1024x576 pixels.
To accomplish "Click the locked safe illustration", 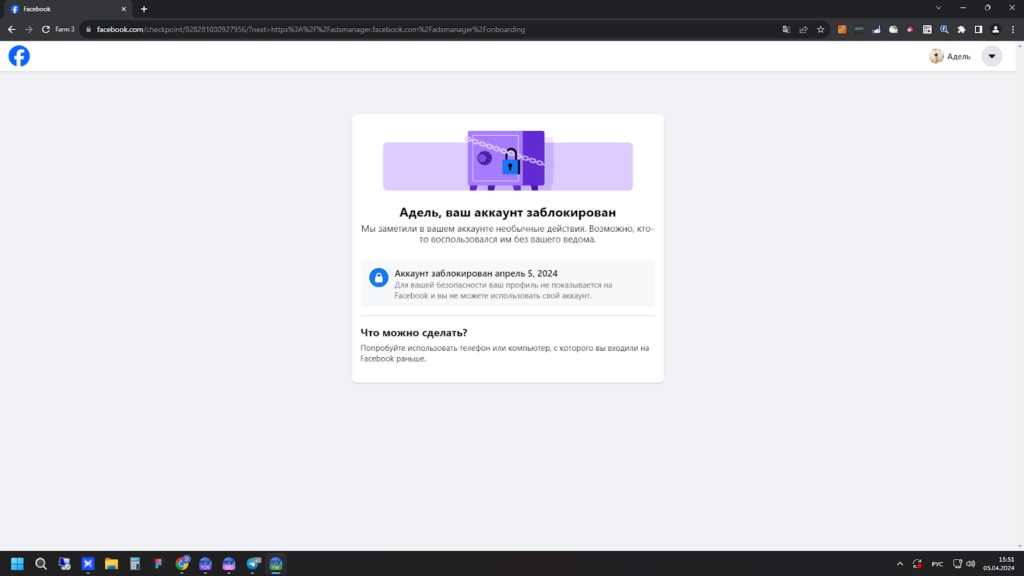I will pyautogui.click(x=507, y=161).
